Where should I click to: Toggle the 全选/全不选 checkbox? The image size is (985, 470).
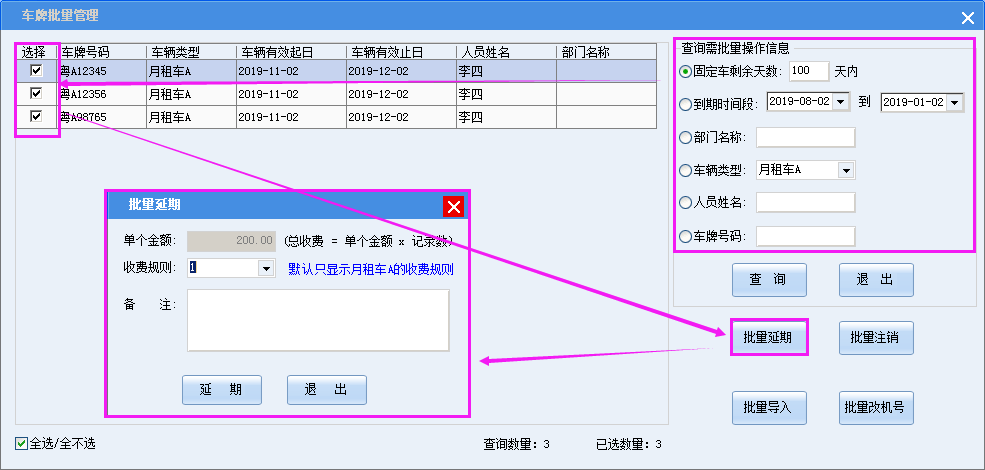coord(21,444)
